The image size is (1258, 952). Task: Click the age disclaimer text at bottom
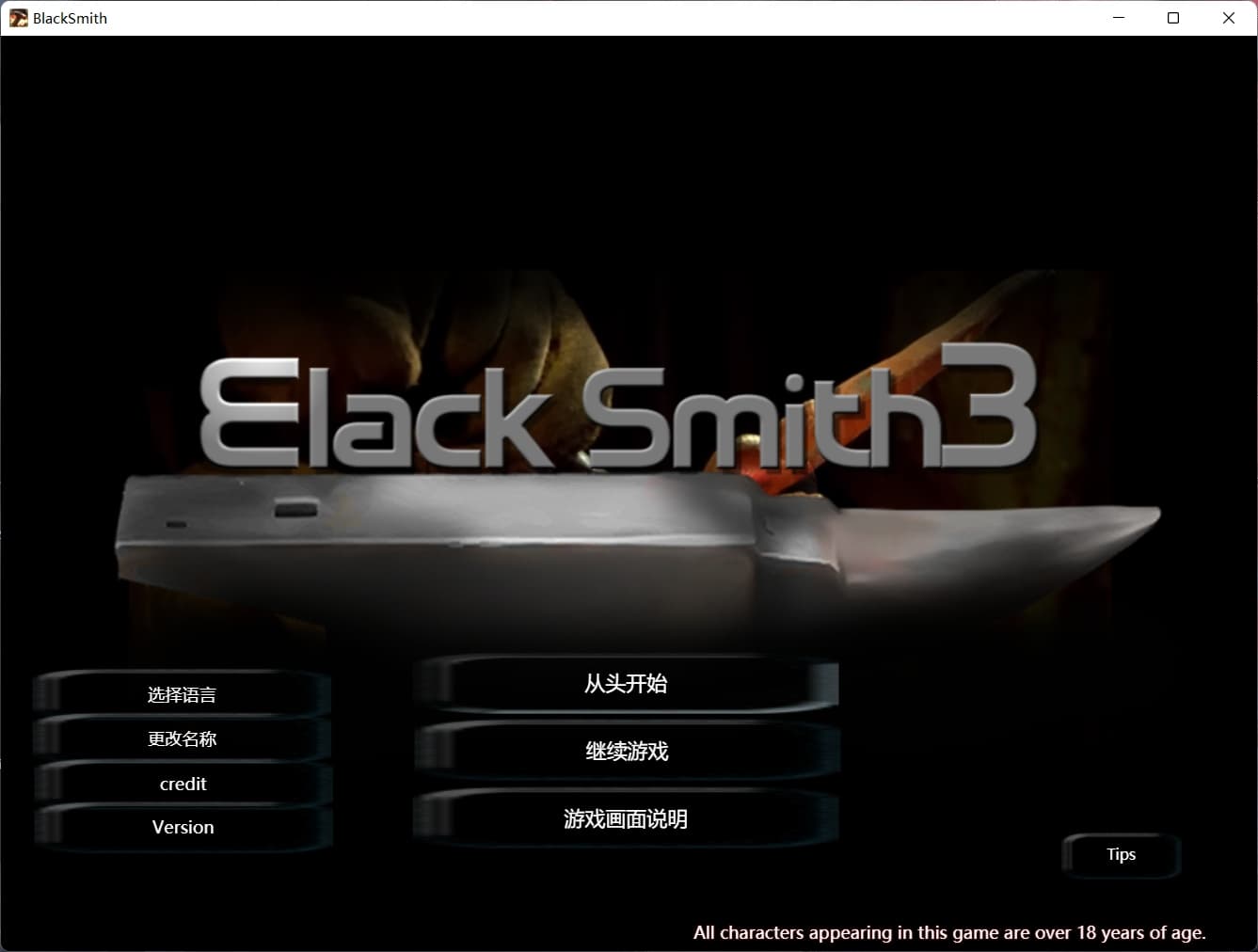[x=949, y=933]
